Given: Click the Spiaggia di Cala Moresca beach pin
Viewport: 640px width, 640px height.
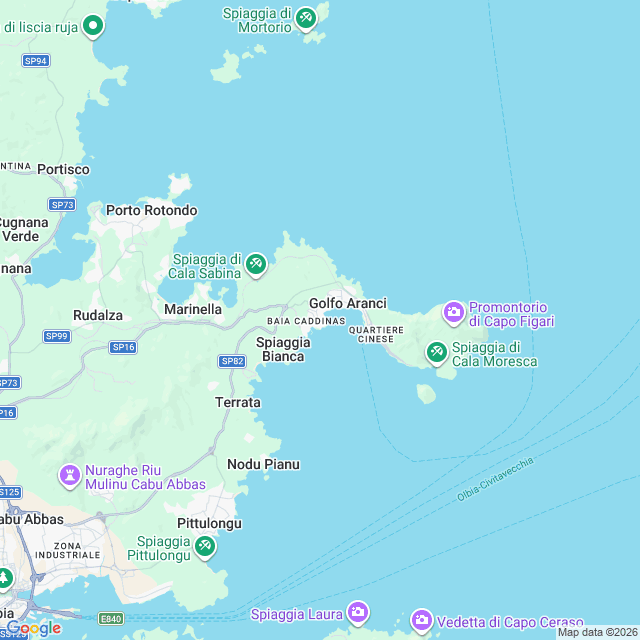Looking at the screenshot, I should coord(437,353).
